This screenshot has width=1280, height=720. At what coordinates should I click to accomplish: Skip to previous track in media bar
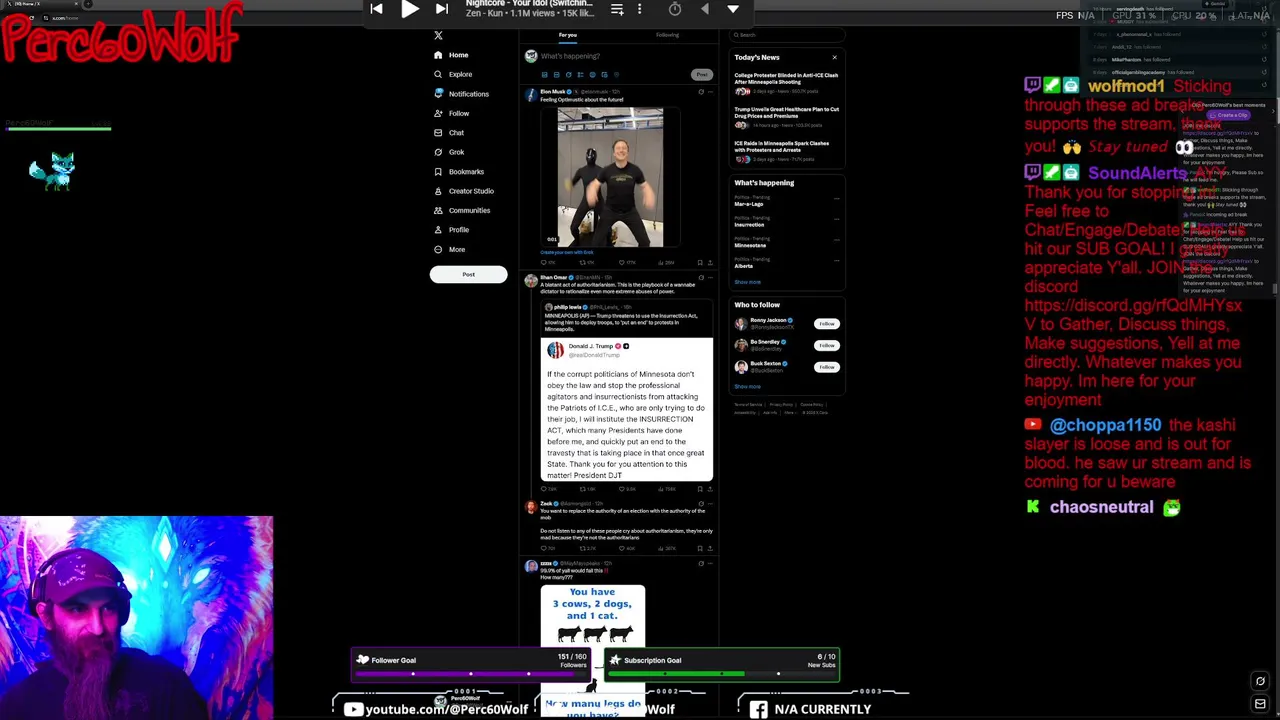point(376,9)
